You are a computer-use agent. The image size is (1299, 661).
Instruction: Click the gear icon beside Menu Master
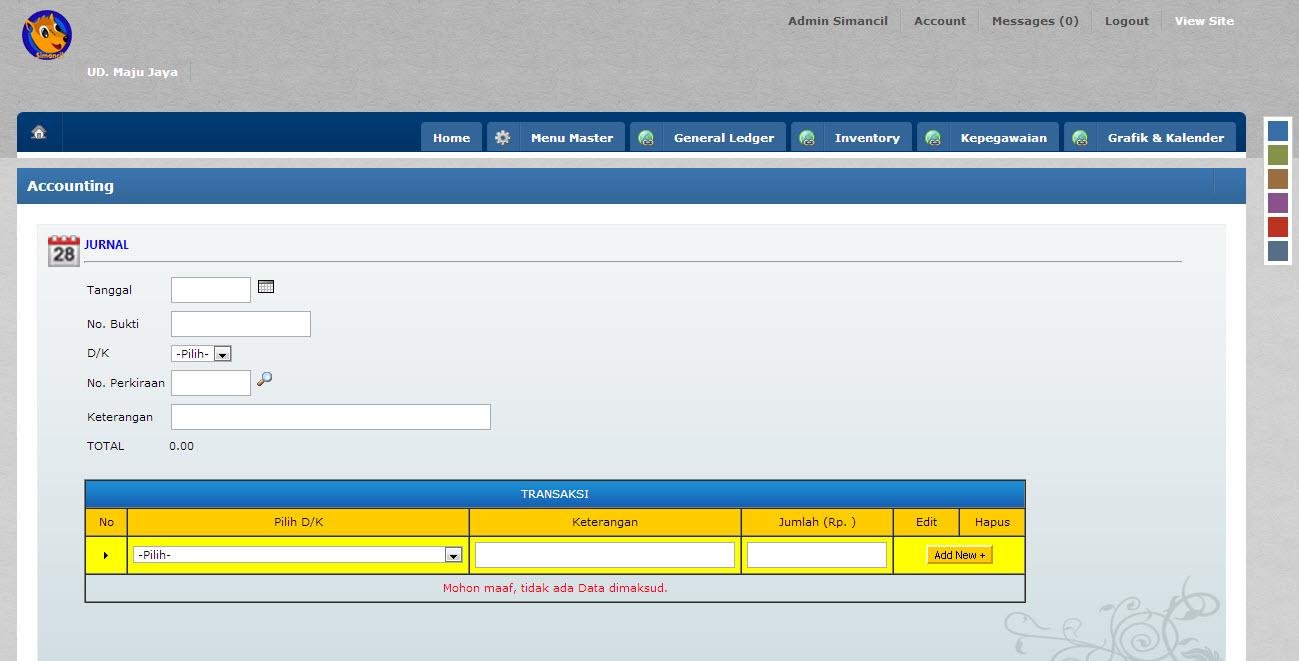coord(502,137)
